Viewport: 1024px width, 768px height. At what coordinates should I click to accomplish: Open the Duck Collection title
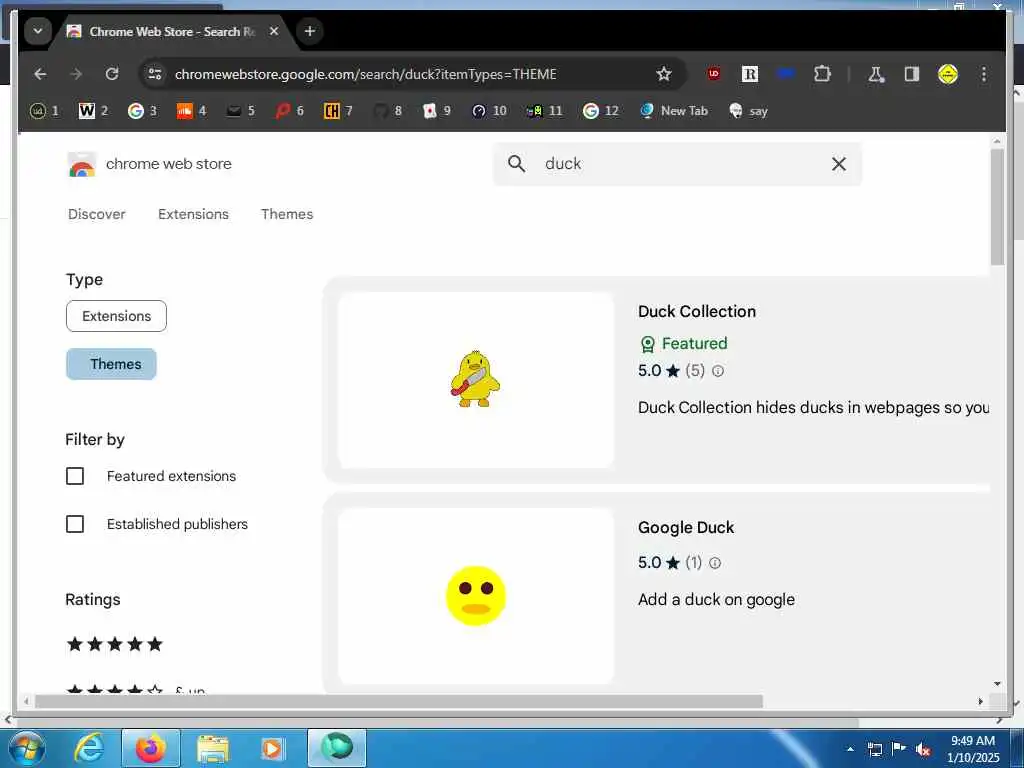(x=697, y=312)
